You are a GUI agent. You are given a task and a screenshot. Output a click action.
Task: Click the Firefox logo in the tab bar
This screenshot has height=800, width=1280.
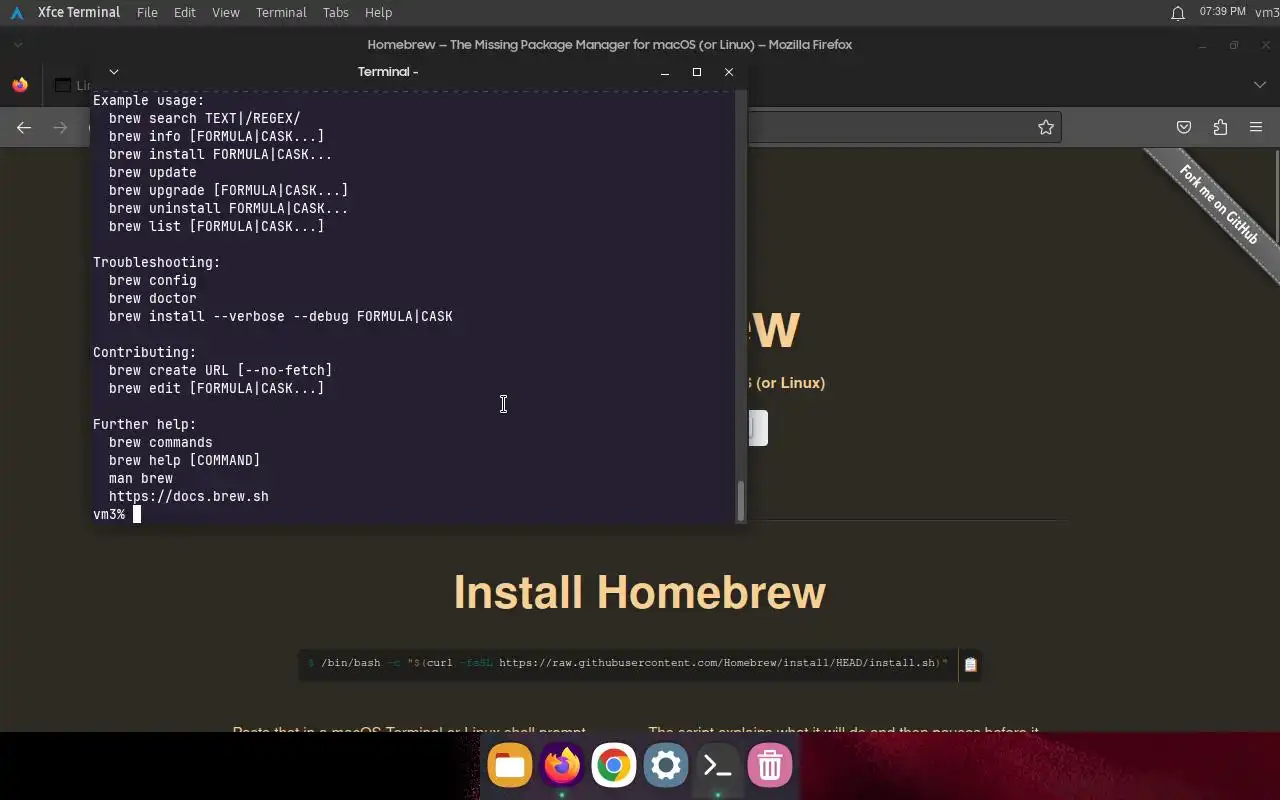coord(20,85)
